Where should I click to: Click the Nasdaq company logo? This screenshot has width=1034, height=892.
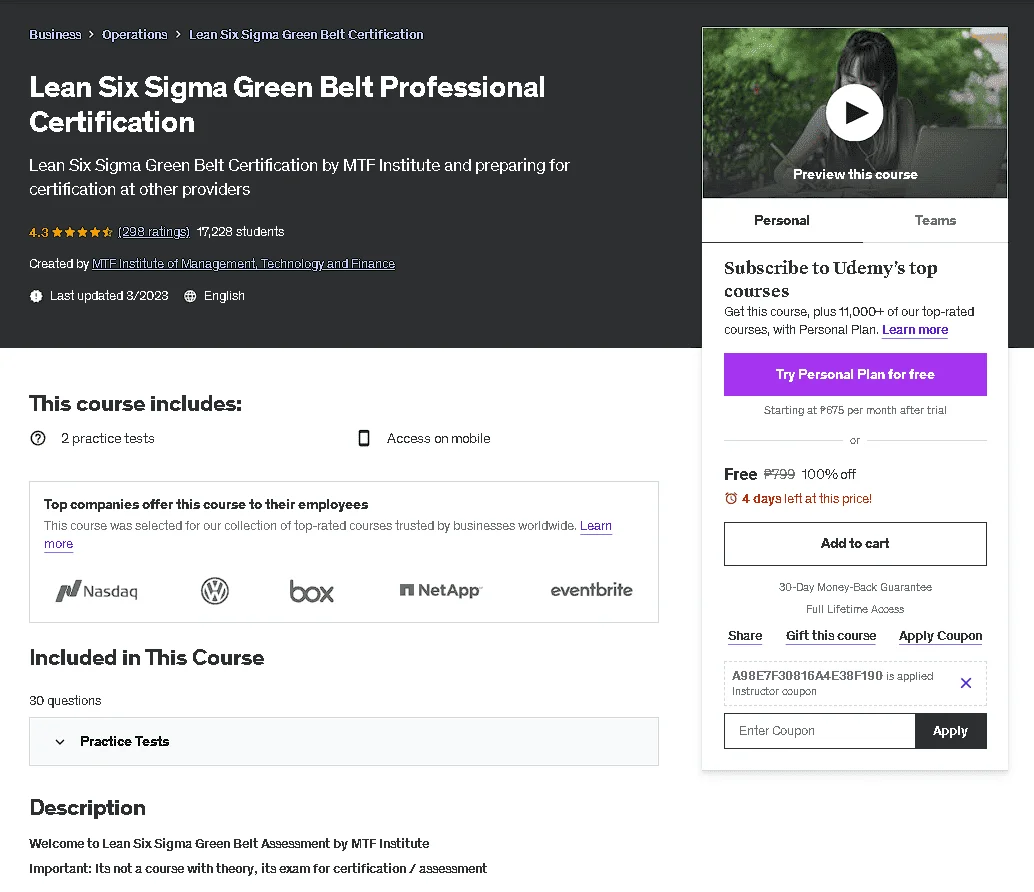(x=97, y=591)
